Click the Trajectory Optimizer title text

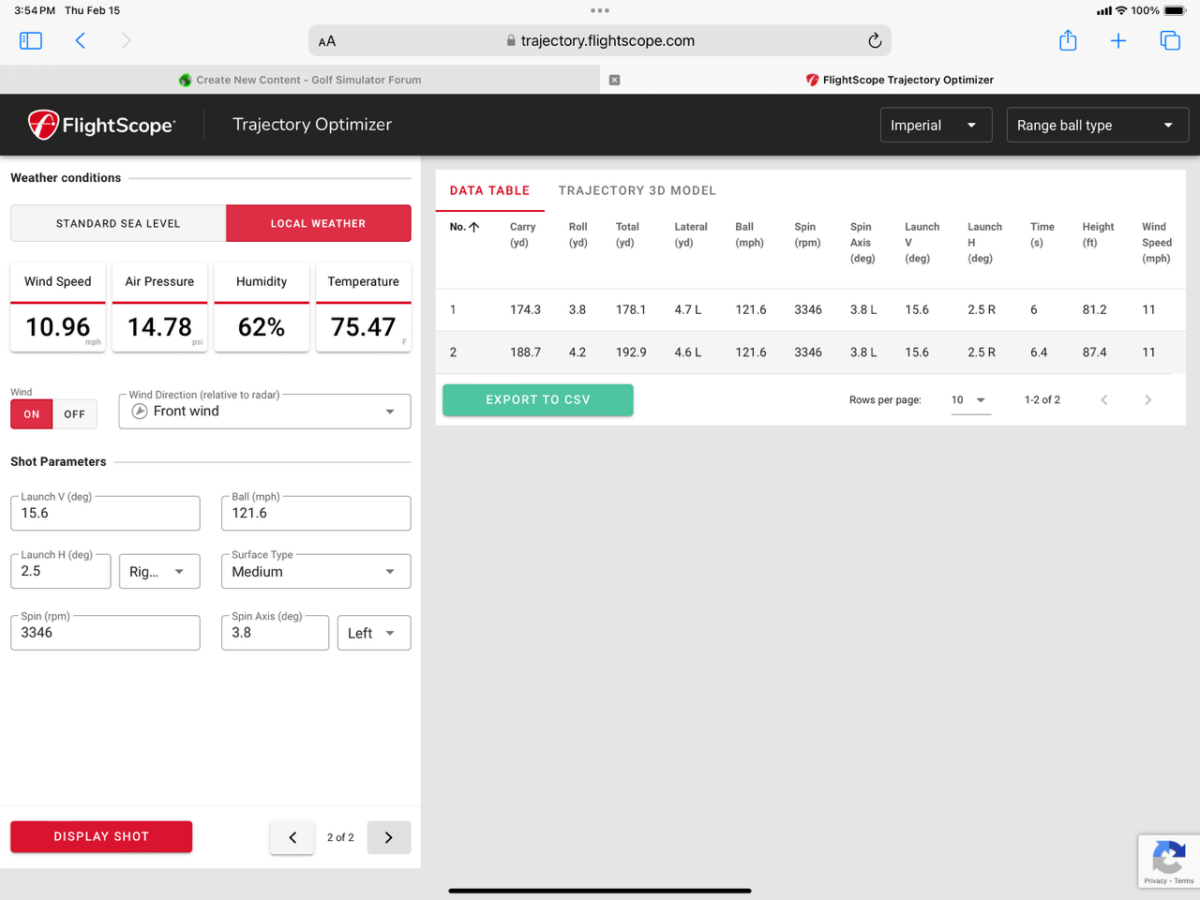(x=312, y=125)
